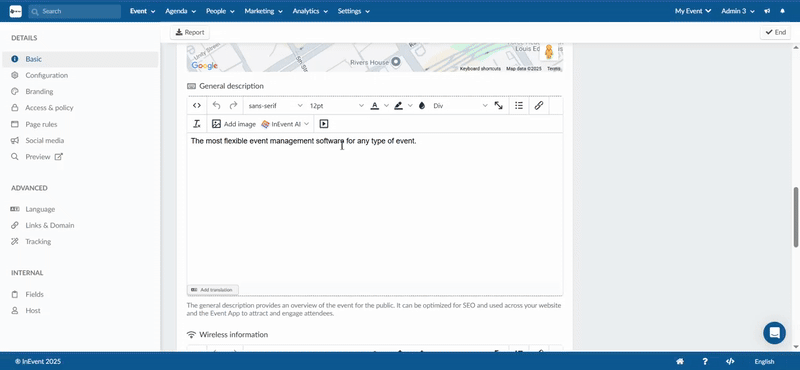Undo last edit in description editor
This screenshot has width=800, height=370.
point(216,106)
